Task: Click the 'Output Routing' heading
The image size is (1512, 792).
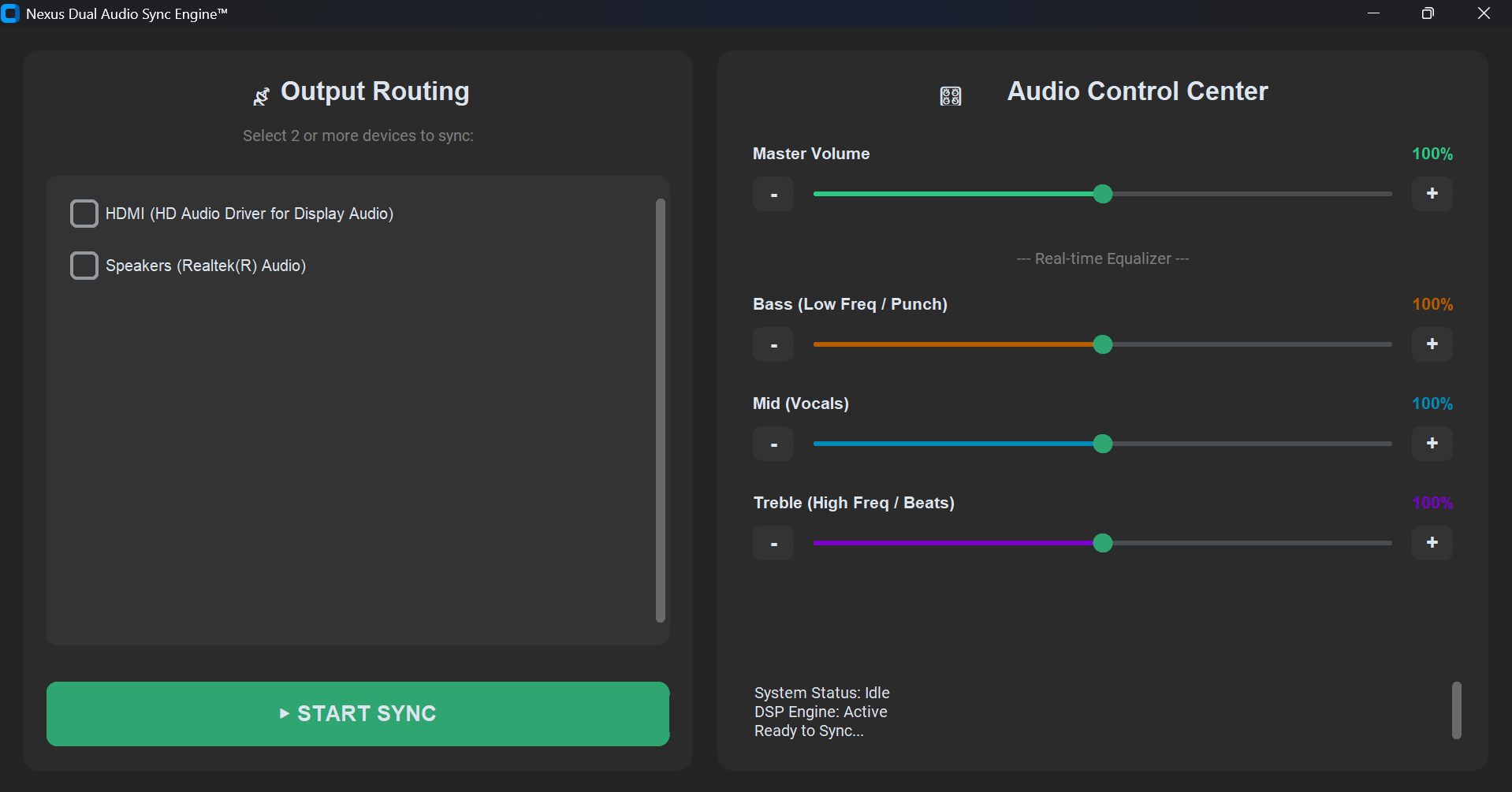Action: click(375, 91)
